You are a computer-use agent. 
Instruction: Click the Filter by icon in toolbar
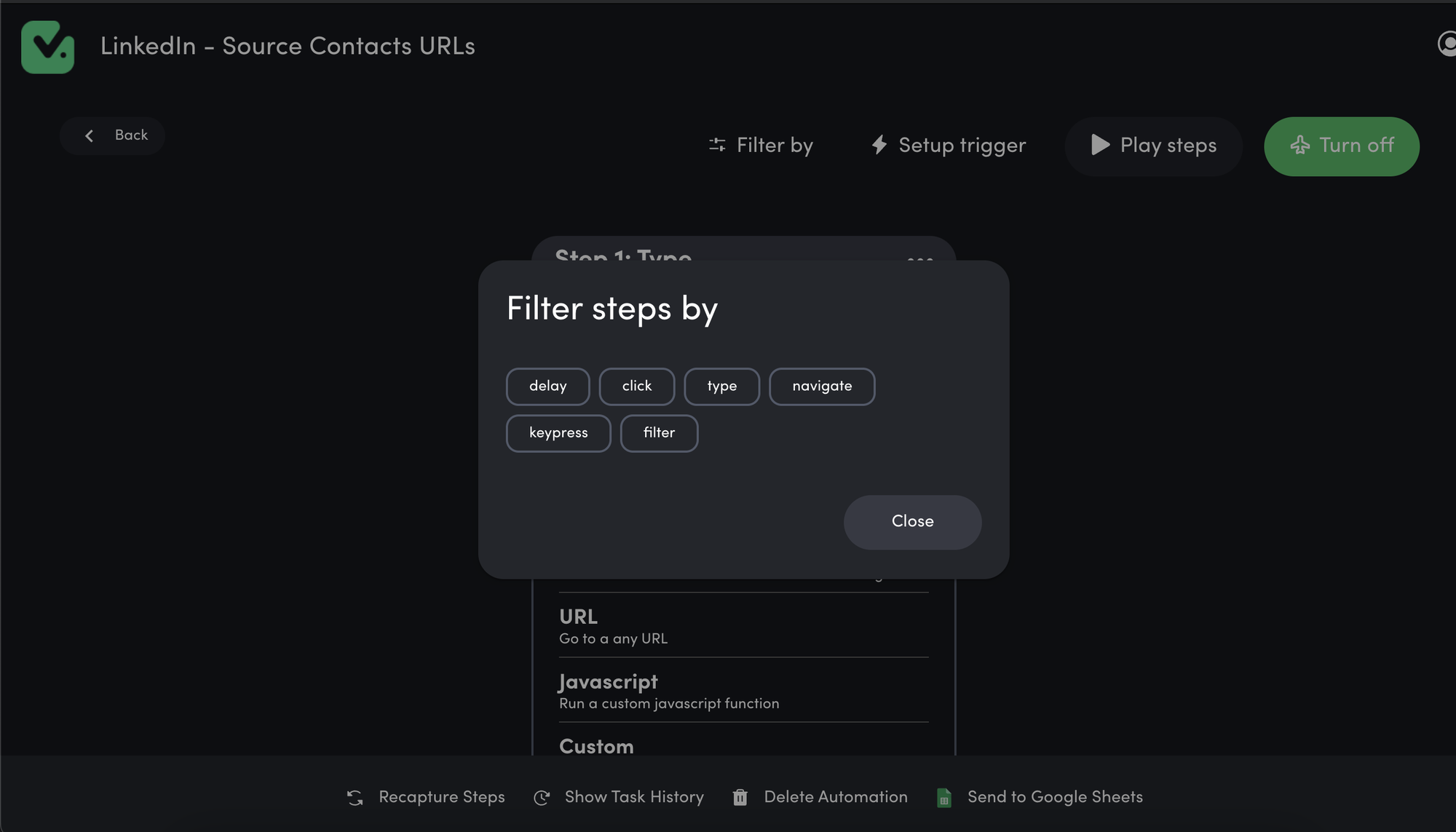pyautogui.click(x=716, y=145)
